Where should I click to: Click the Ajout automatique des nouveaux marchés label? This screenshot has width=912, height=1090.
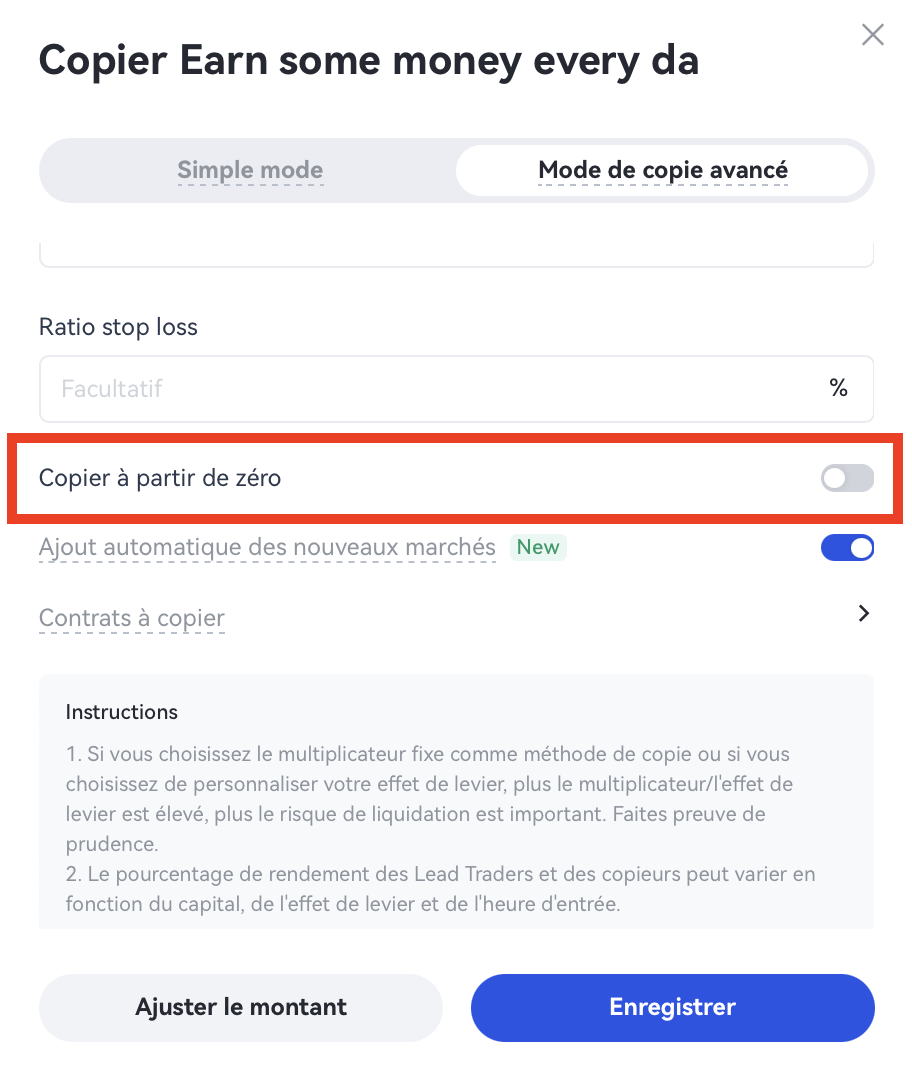coord(267,548)
